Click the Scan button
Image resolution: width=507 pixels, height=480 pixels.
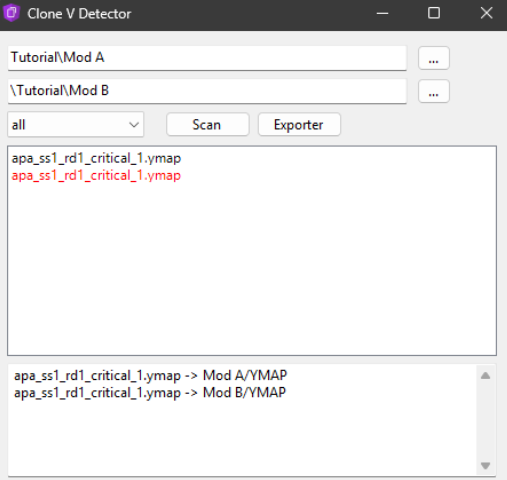pos(208,125)
